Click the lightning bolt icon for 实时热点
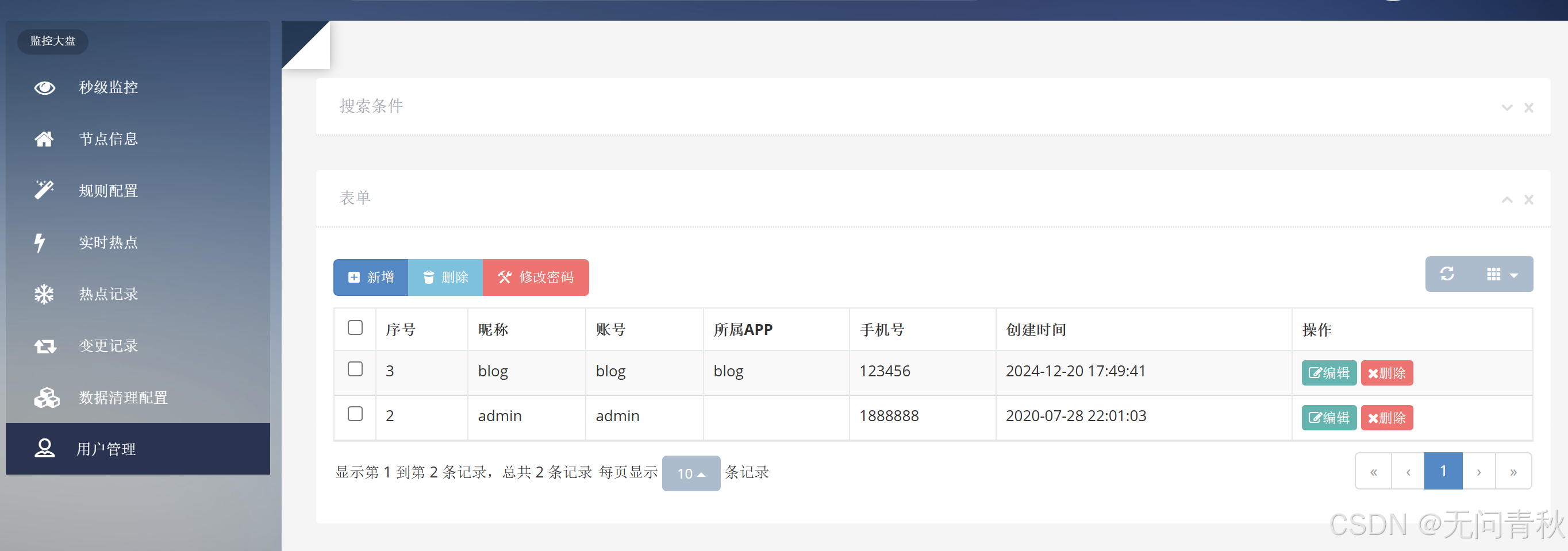 [40, 242]
